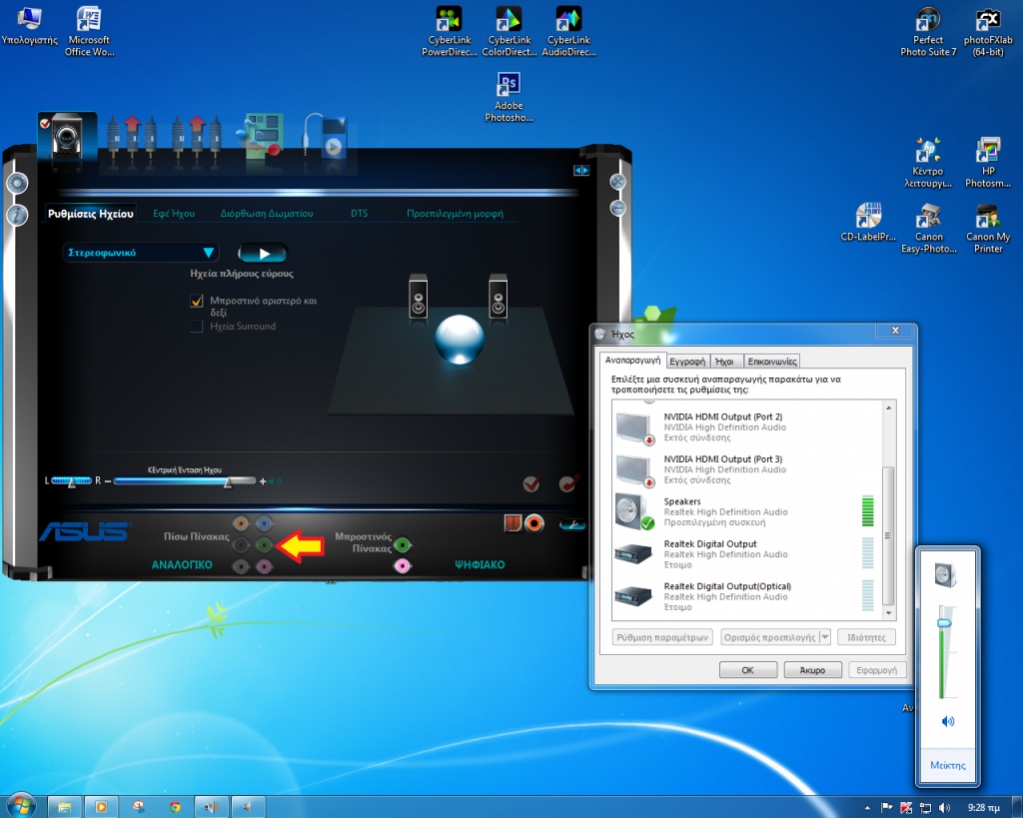Select the Speakers device icon in Realtek manager
The image size is (1023, 818).
[x=67, y=136]
